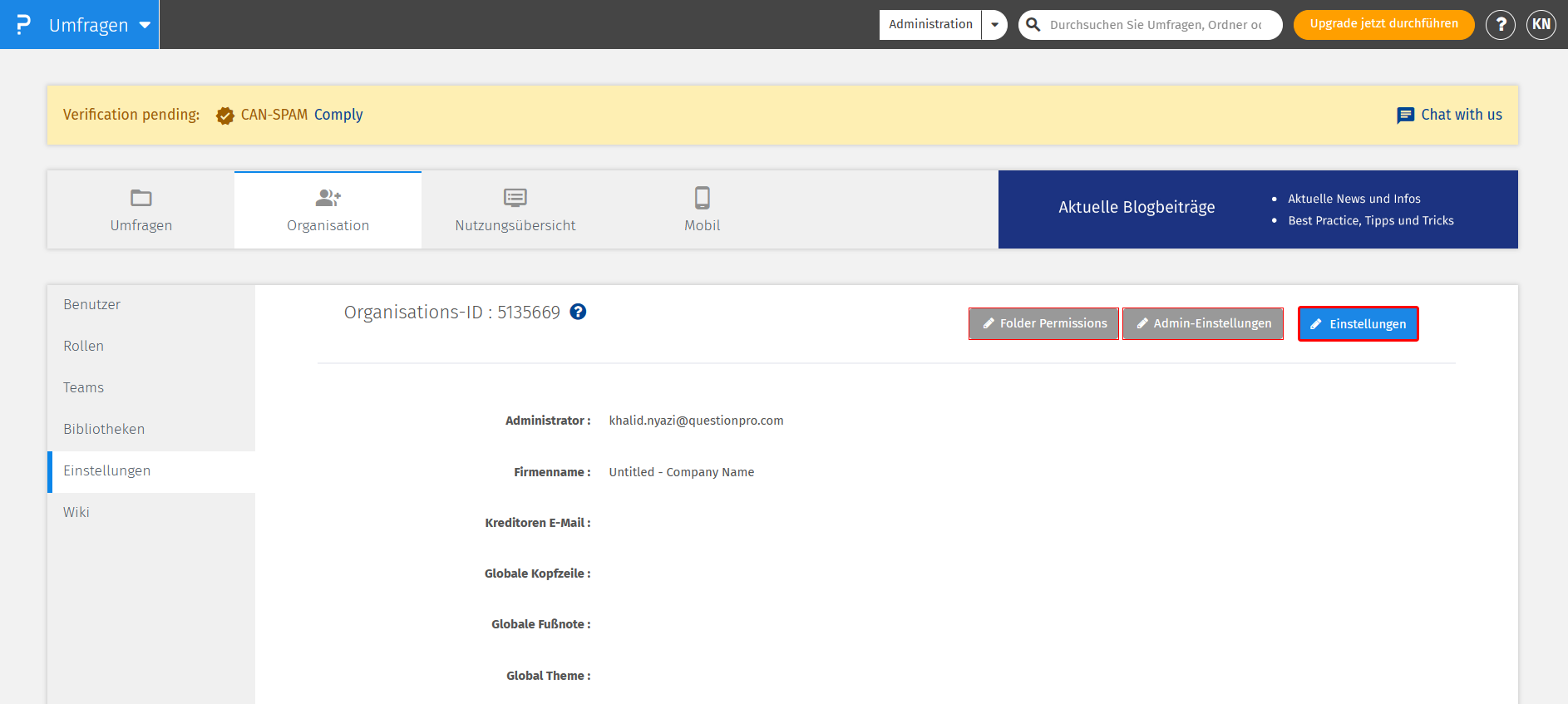
Task: Click the Organisations-ID help icon
Action: (578, 312)
